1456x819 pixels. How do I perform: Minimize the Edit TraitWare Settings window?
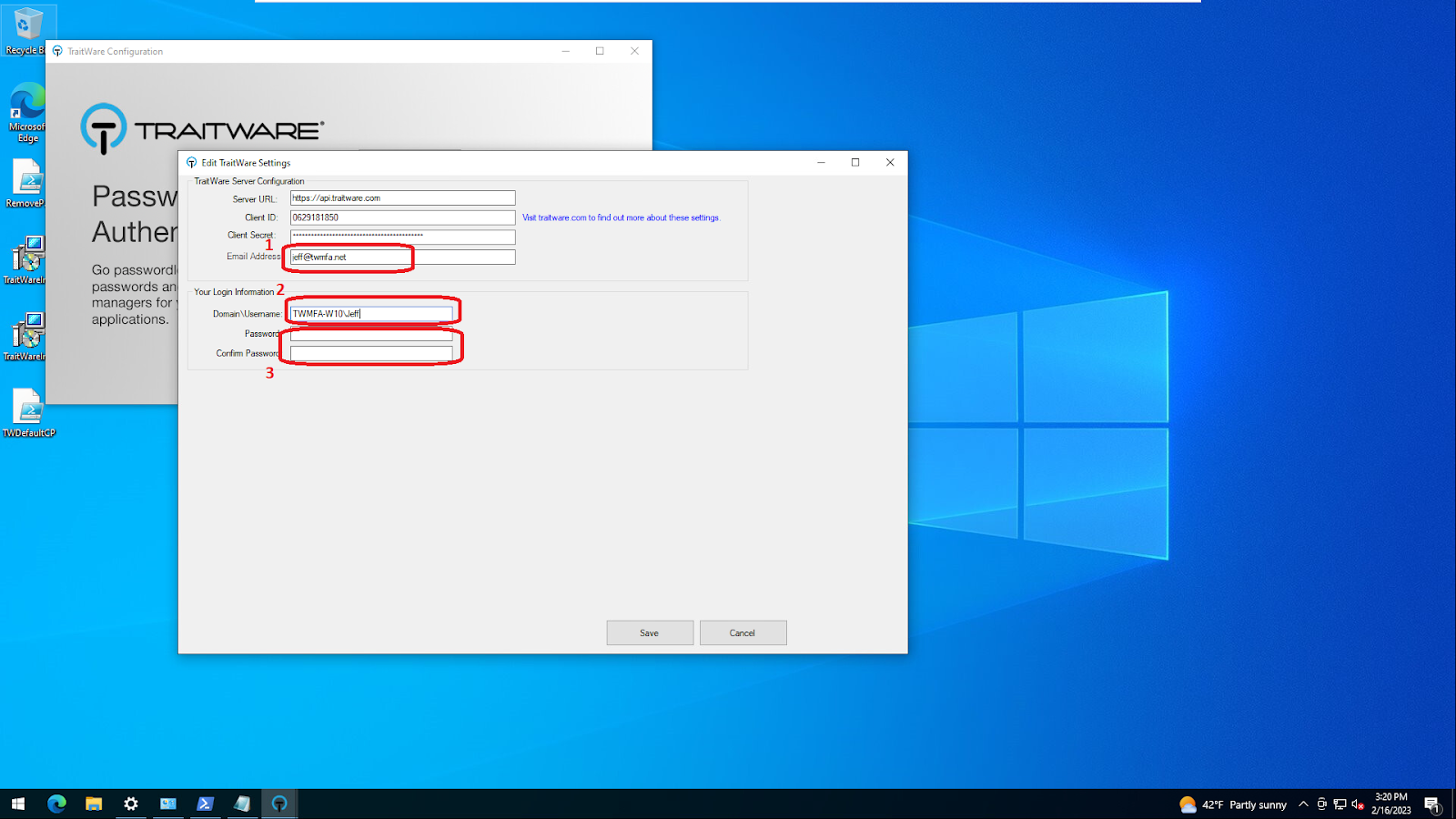click(x=821, y=162)
